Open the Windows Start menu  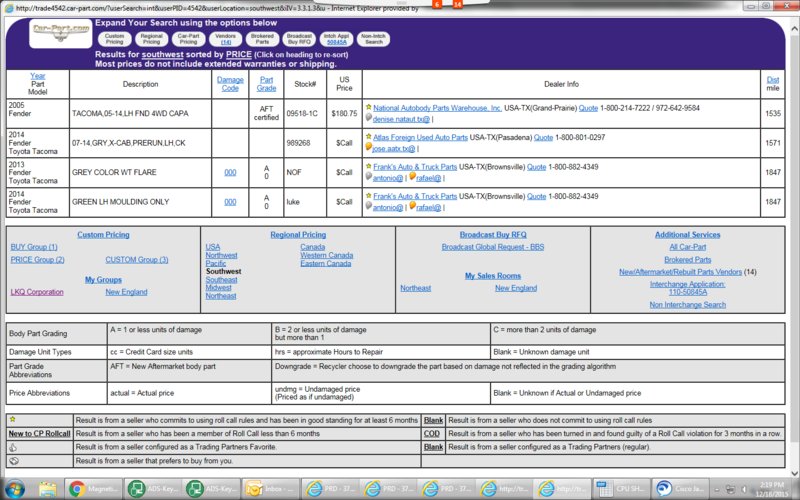pyautogui.click(x=14, y=489)
